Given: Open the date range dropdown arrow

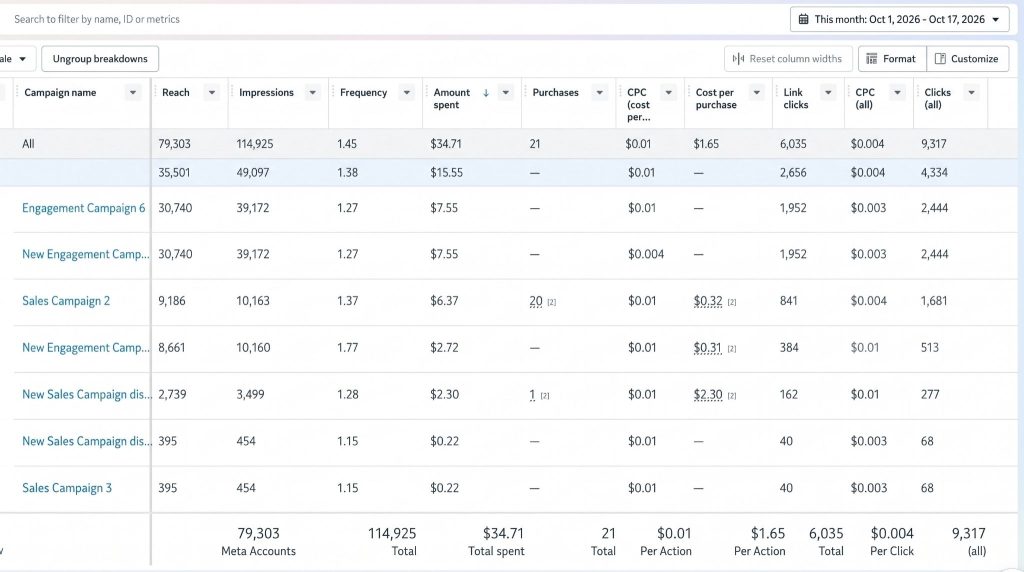Looking at the screenshot, I should tap(996, 20).
